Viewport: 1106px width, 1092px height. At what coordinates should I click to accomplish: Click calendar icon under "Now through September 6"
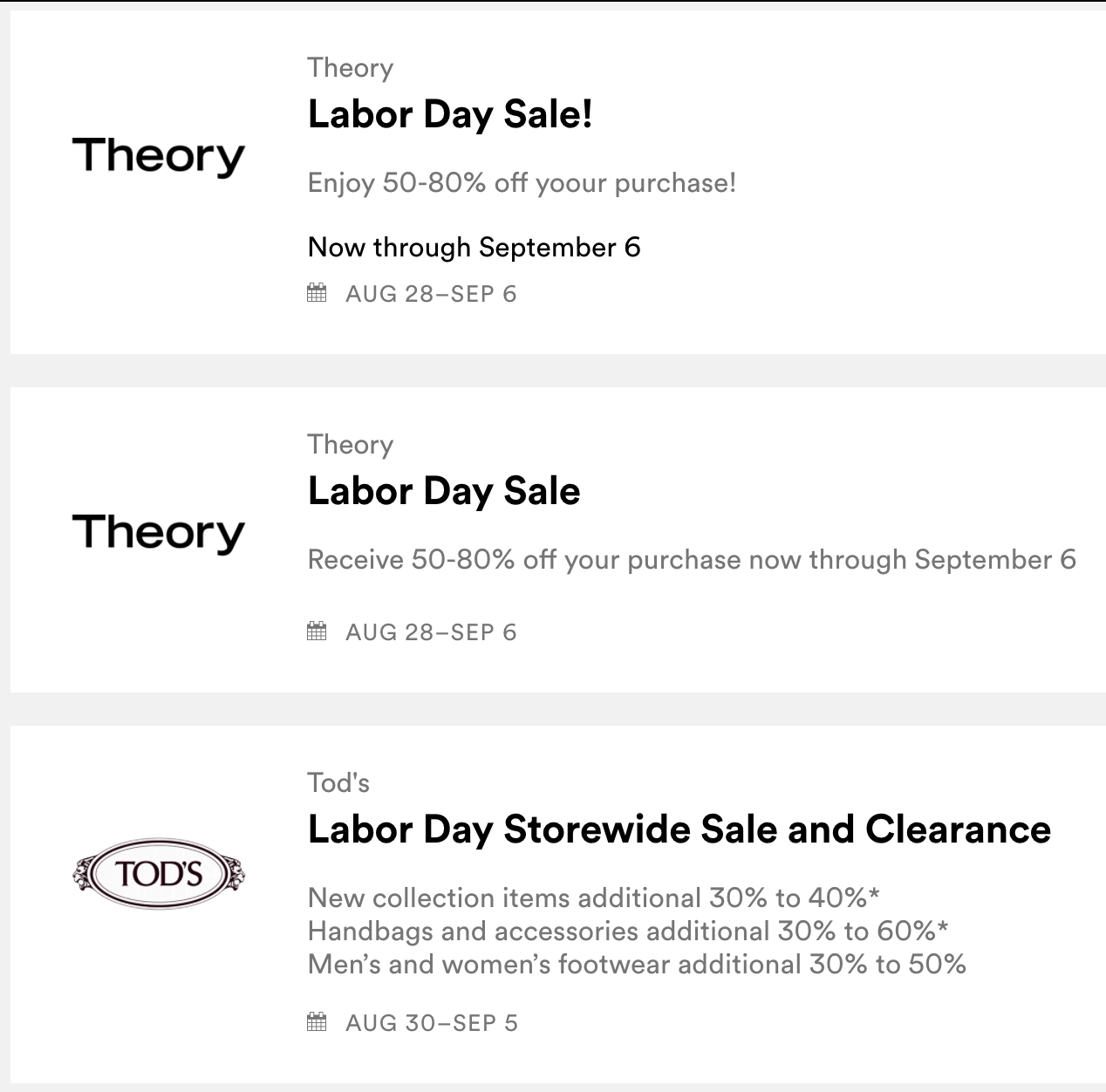coord(317,293)
